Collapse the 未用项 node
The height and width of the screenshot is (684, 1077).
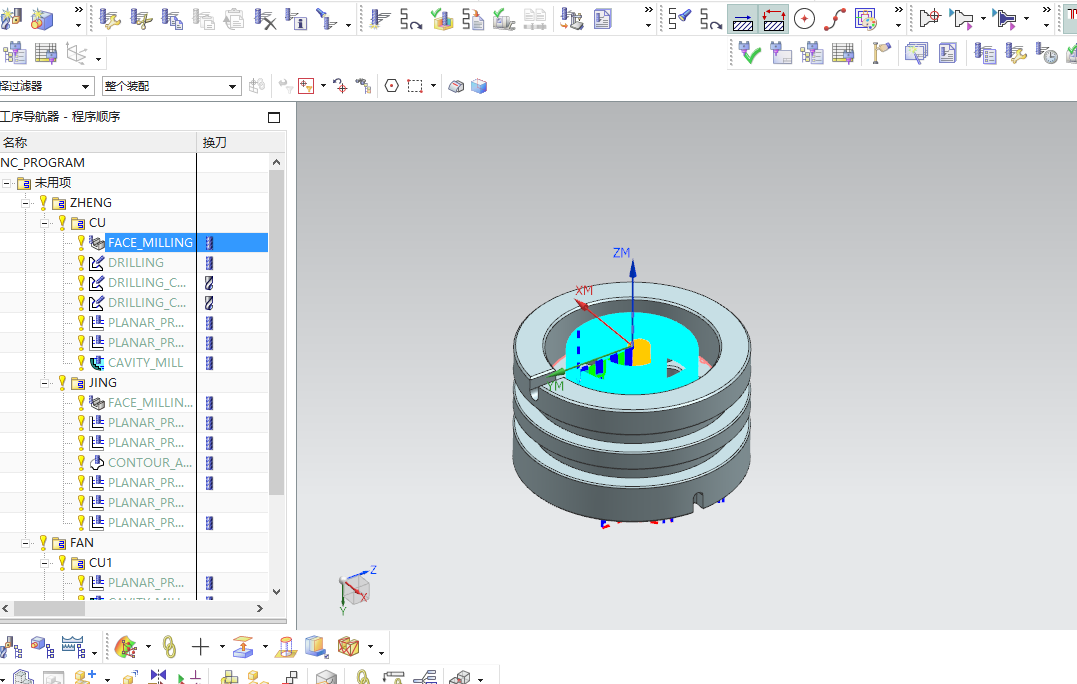6,183
